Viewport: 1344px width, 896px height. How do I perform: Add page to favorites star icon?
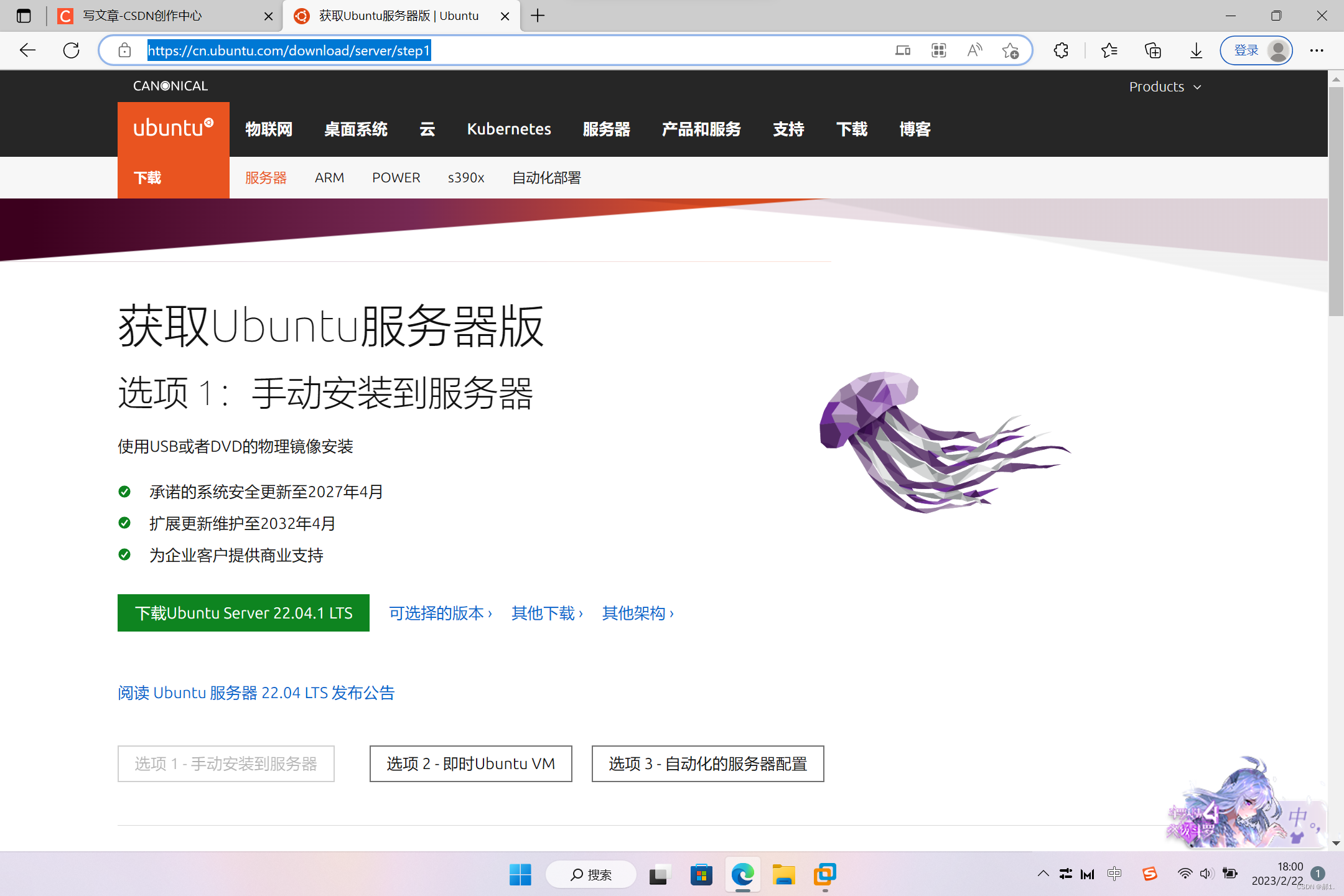tap(1010, 50)
